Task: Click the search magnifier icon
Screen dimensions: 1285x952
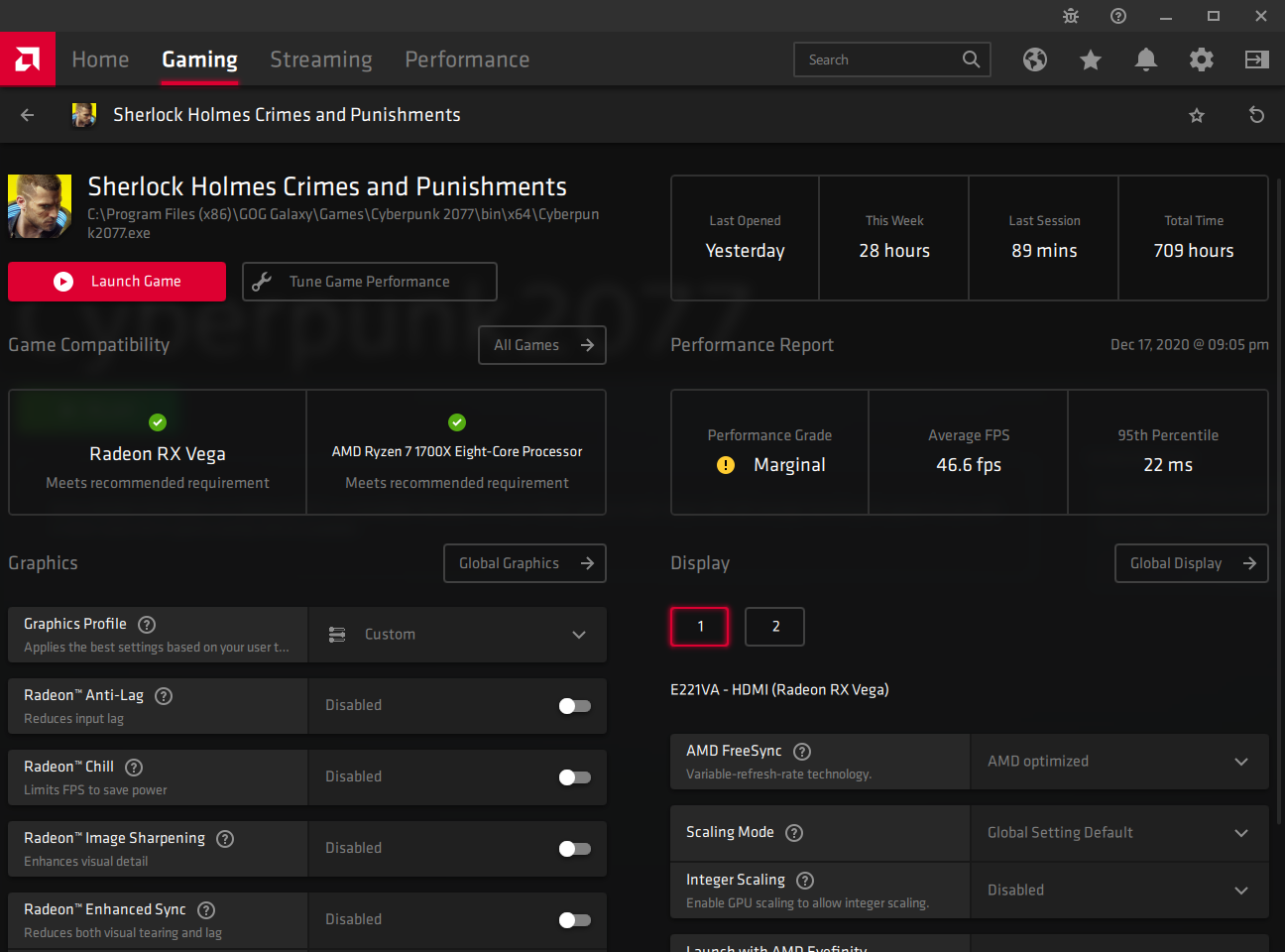Action: pos(972,59)
